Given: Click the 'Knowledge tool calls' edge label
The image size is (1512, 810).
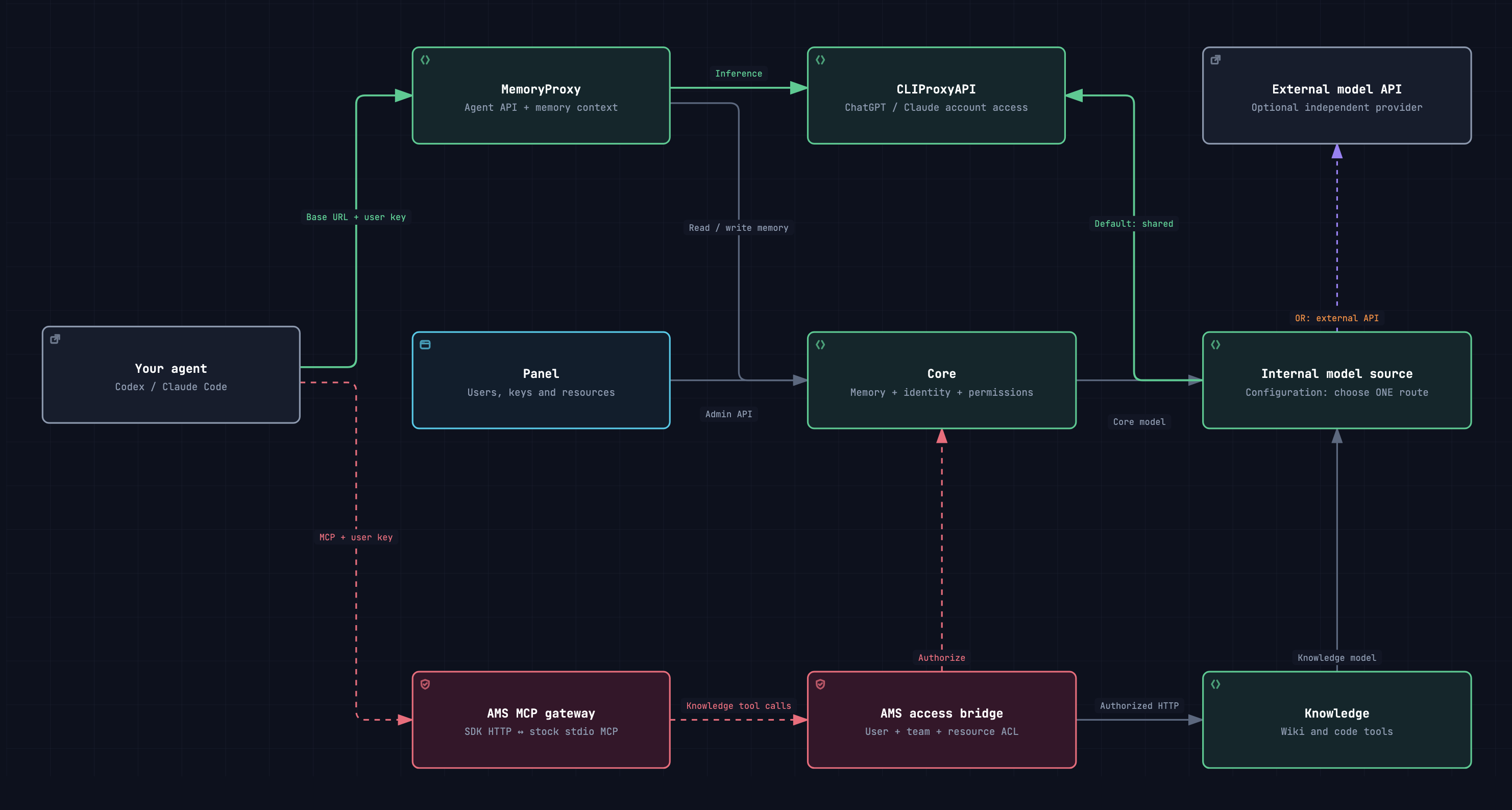Looking at the screenshot, I should pos(739,706).
